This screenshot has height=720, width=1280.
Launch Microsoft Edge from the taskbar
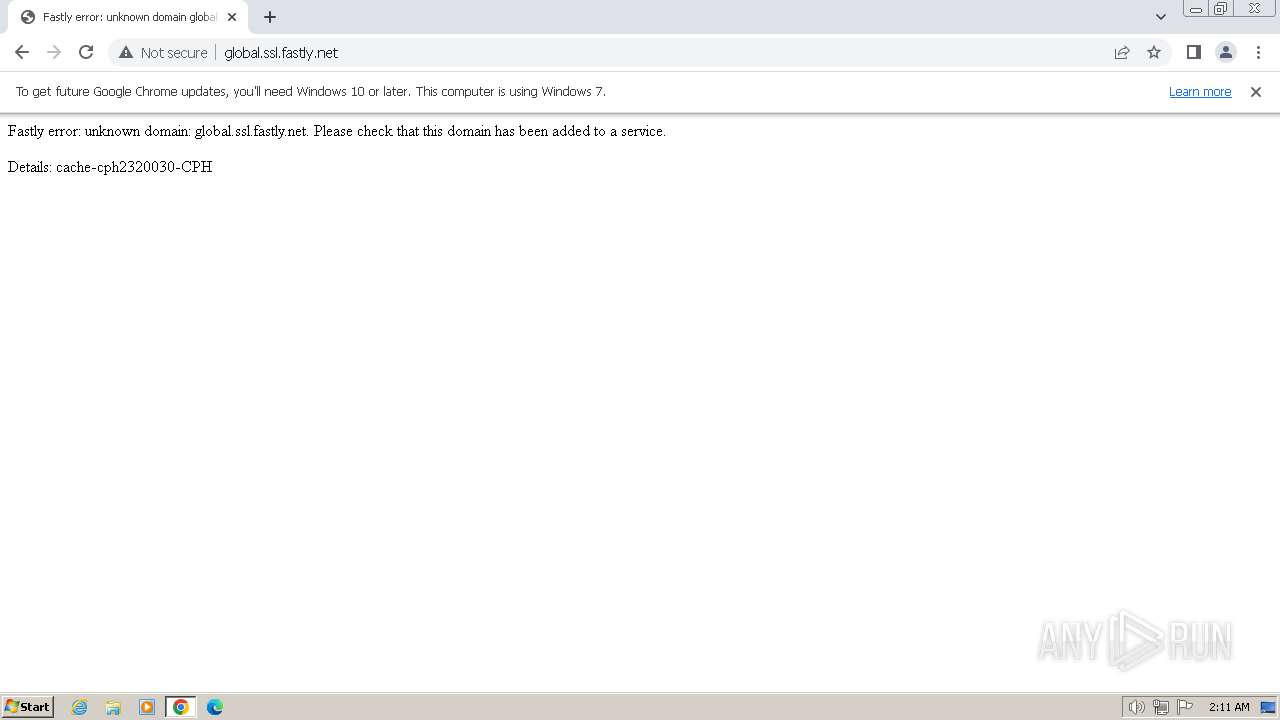[215, 707]
